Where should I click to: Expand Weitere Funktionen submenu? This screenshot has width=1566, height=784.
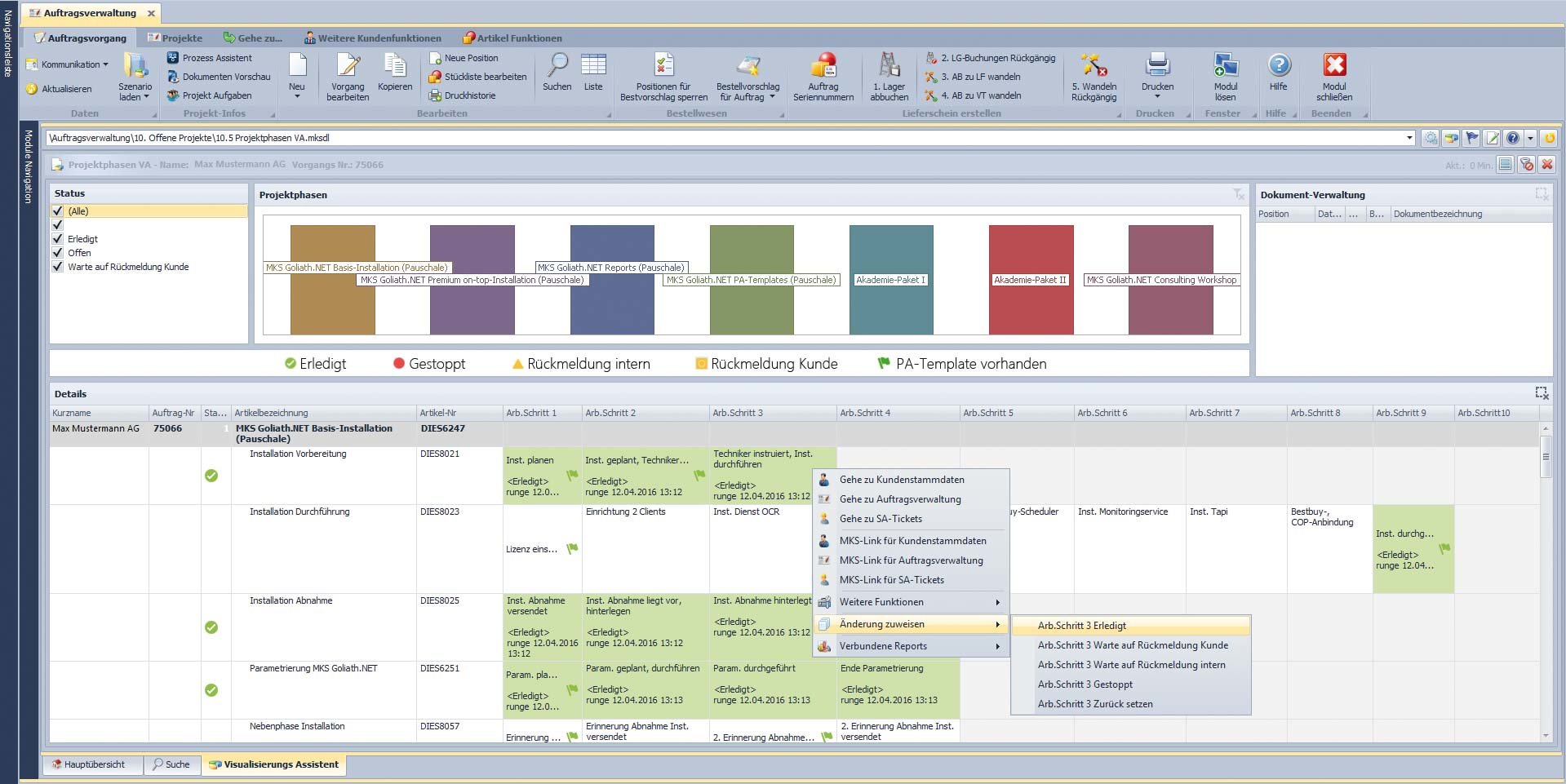coord(911,602)
